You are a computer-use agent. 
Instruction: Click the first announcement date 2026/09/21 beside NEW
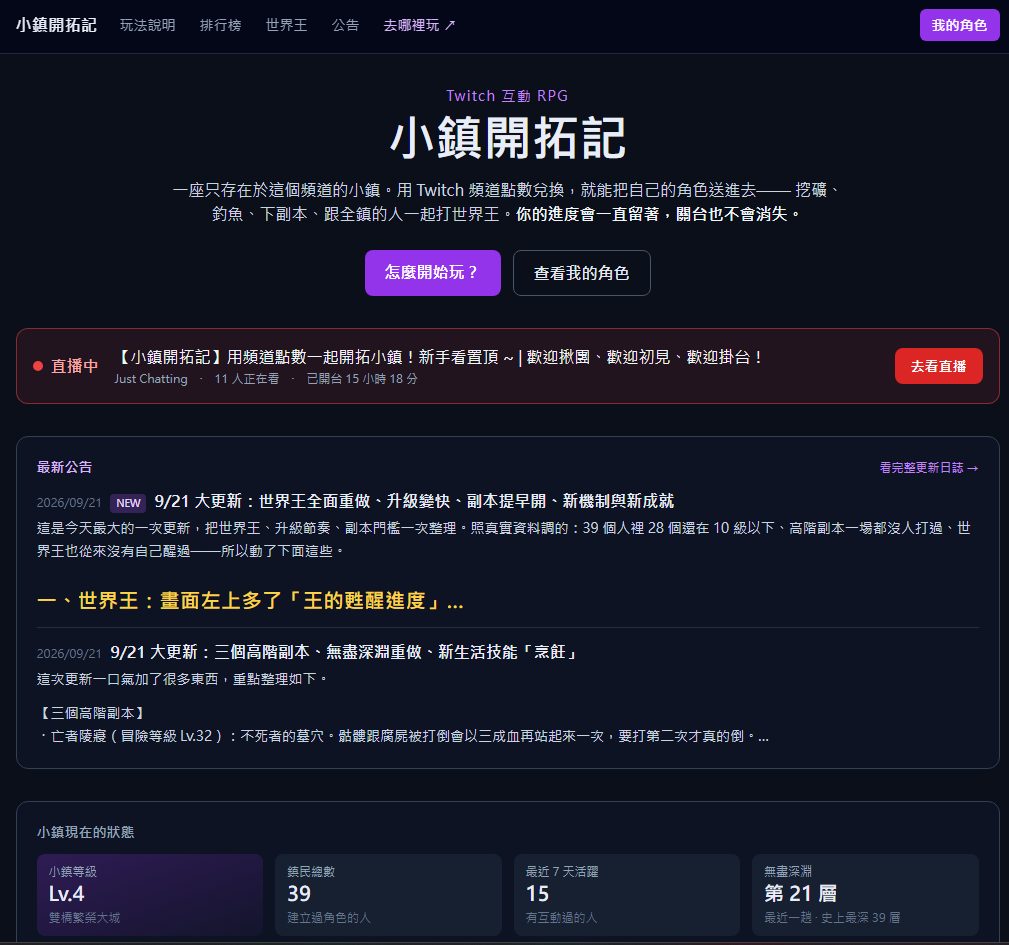pyautogui.click(x=69, y=503)
